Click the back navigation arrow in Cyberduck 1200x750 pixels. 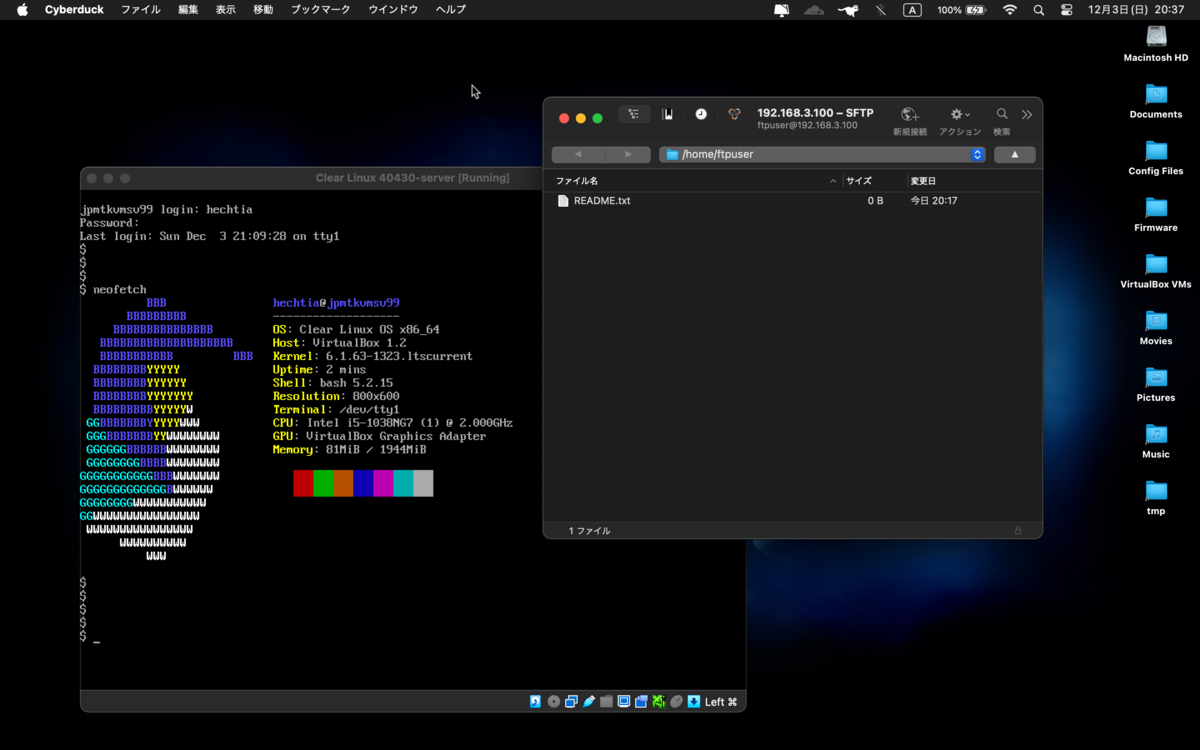click(577, 154)
